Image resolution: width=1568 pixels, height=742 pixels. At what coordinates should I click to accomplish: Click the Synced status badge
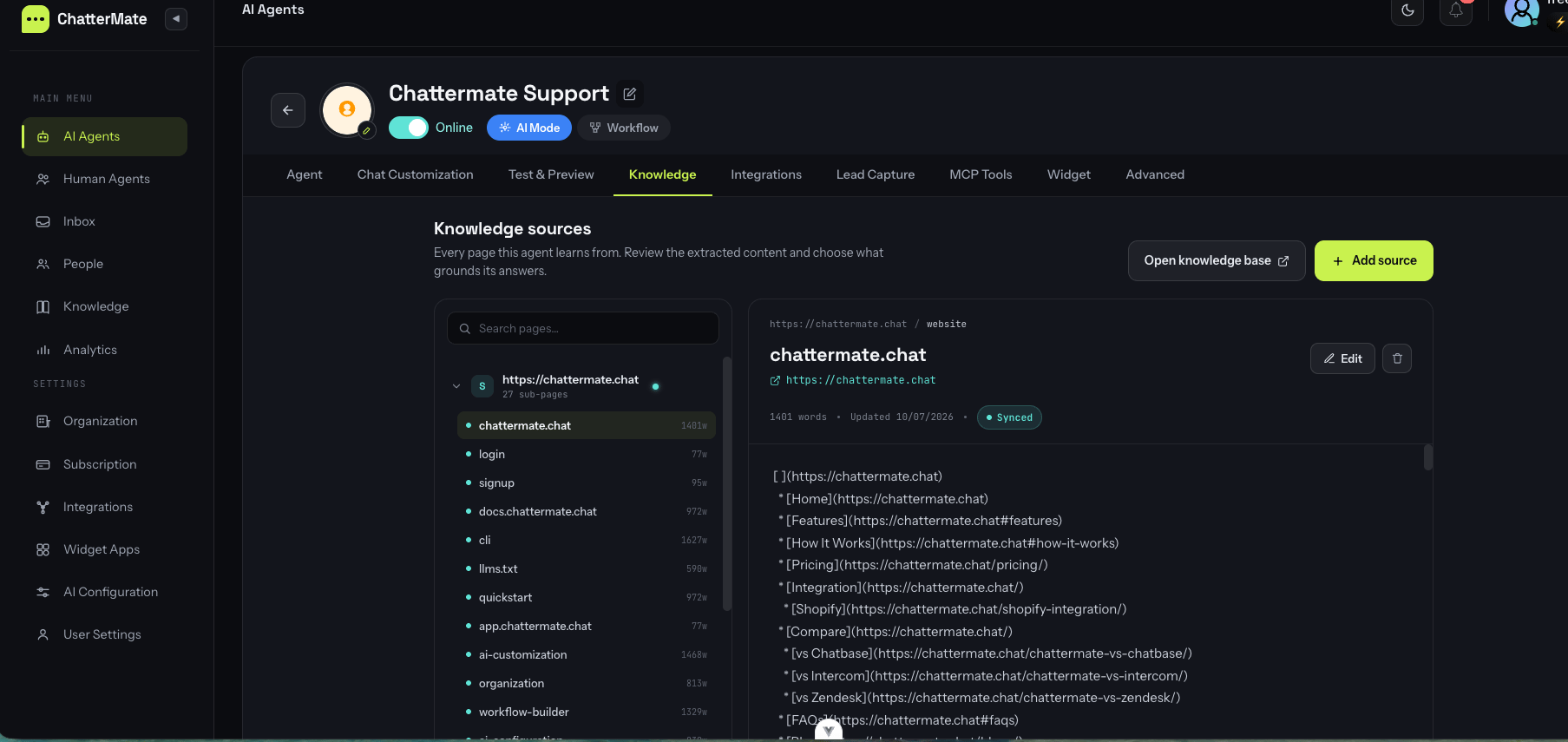point(1009,417)
